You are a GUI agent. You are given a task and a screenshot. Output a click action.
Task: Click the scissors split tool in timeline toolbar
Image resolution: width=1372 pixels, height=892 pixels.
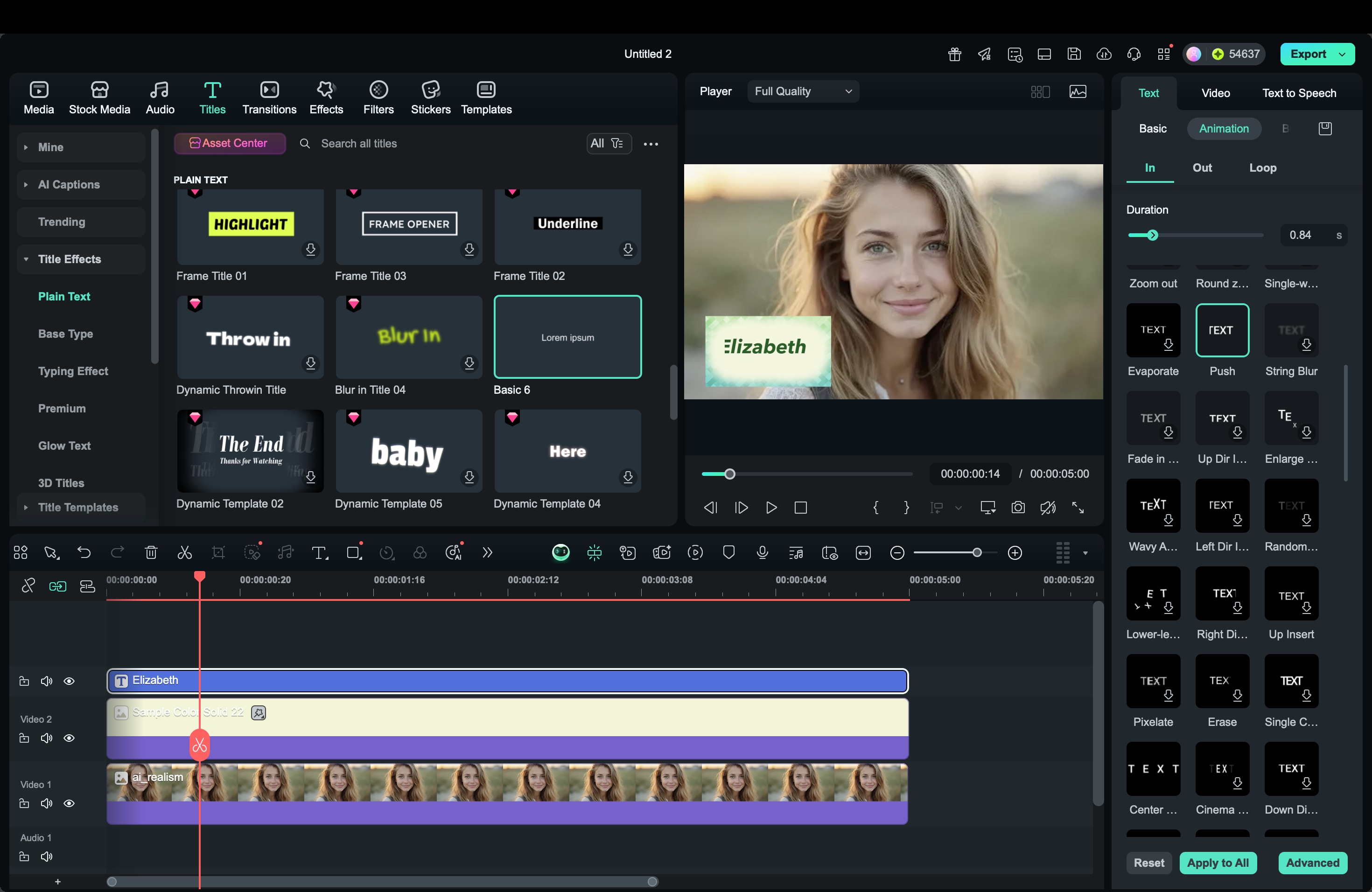[184, 553]
